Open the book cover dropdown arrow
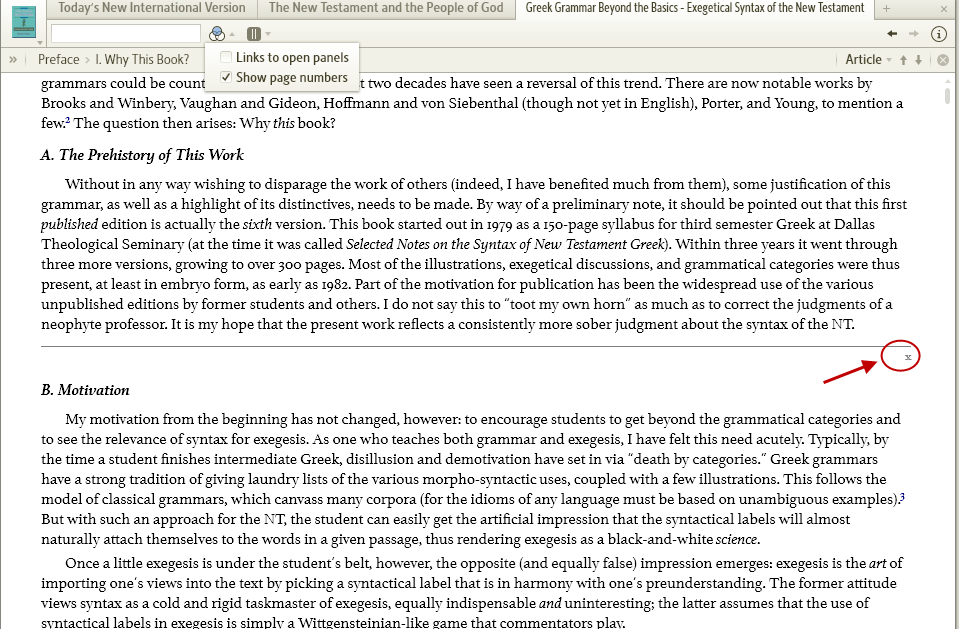 point(40,43)
